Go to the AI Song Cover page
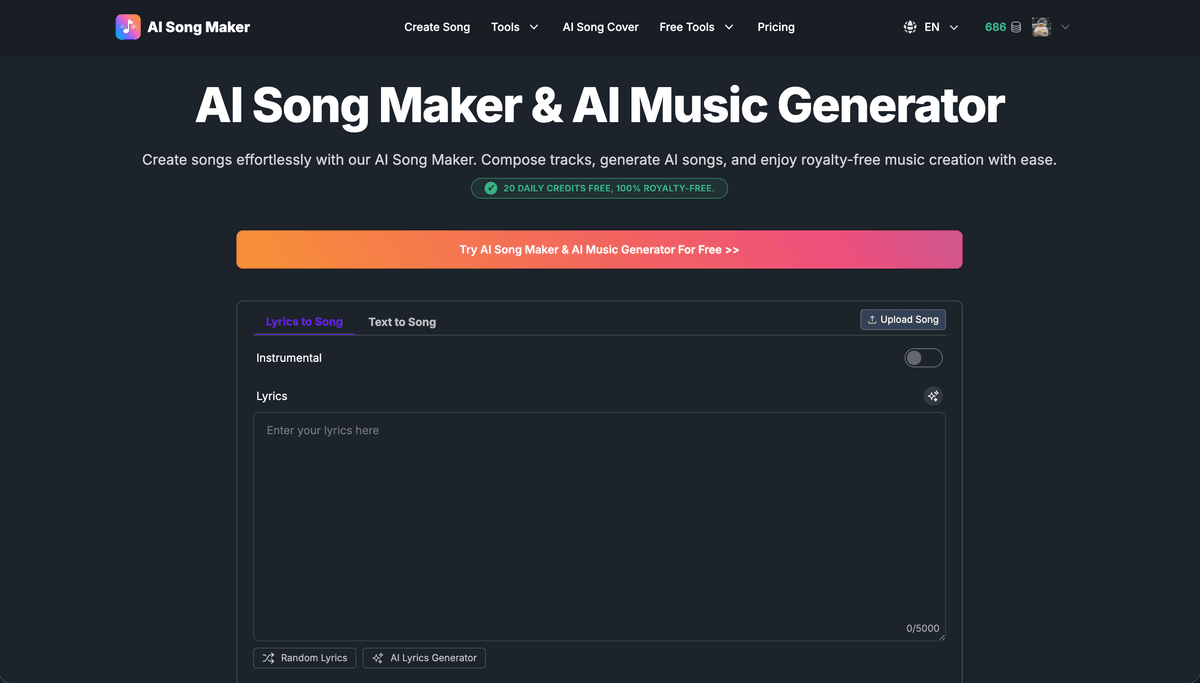The width and height of the screenshot is (1200, 683). (601, 27)
